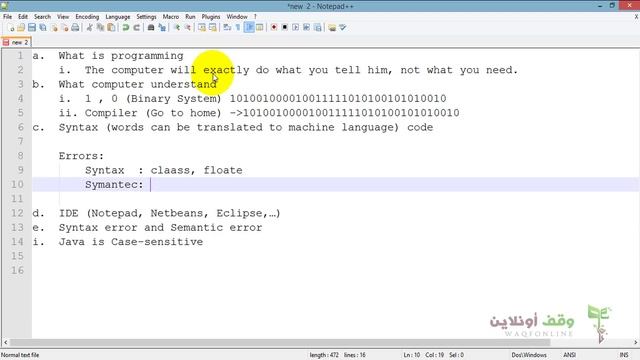640x360 pixels.
Task: Open the Plugins menu
Action: coord(211,17)
